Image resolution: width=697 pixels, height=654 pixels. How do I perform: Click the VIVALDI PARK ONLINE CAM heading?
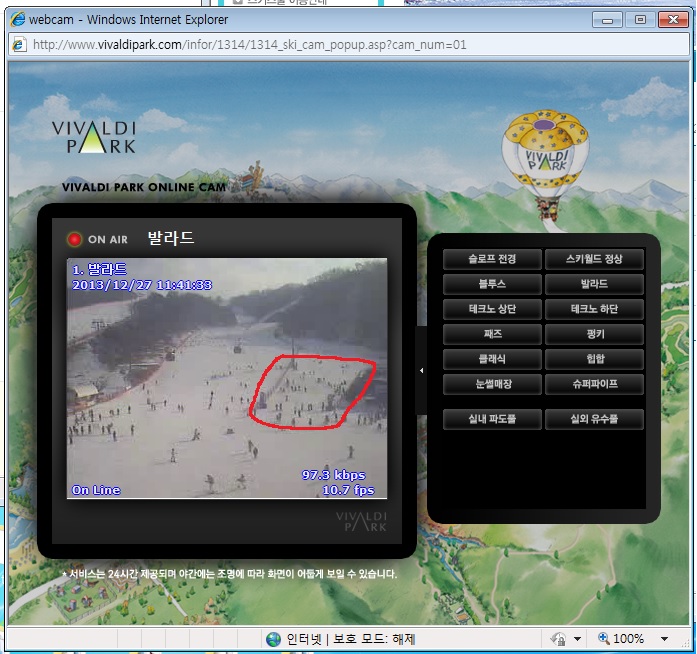[144, 187]
